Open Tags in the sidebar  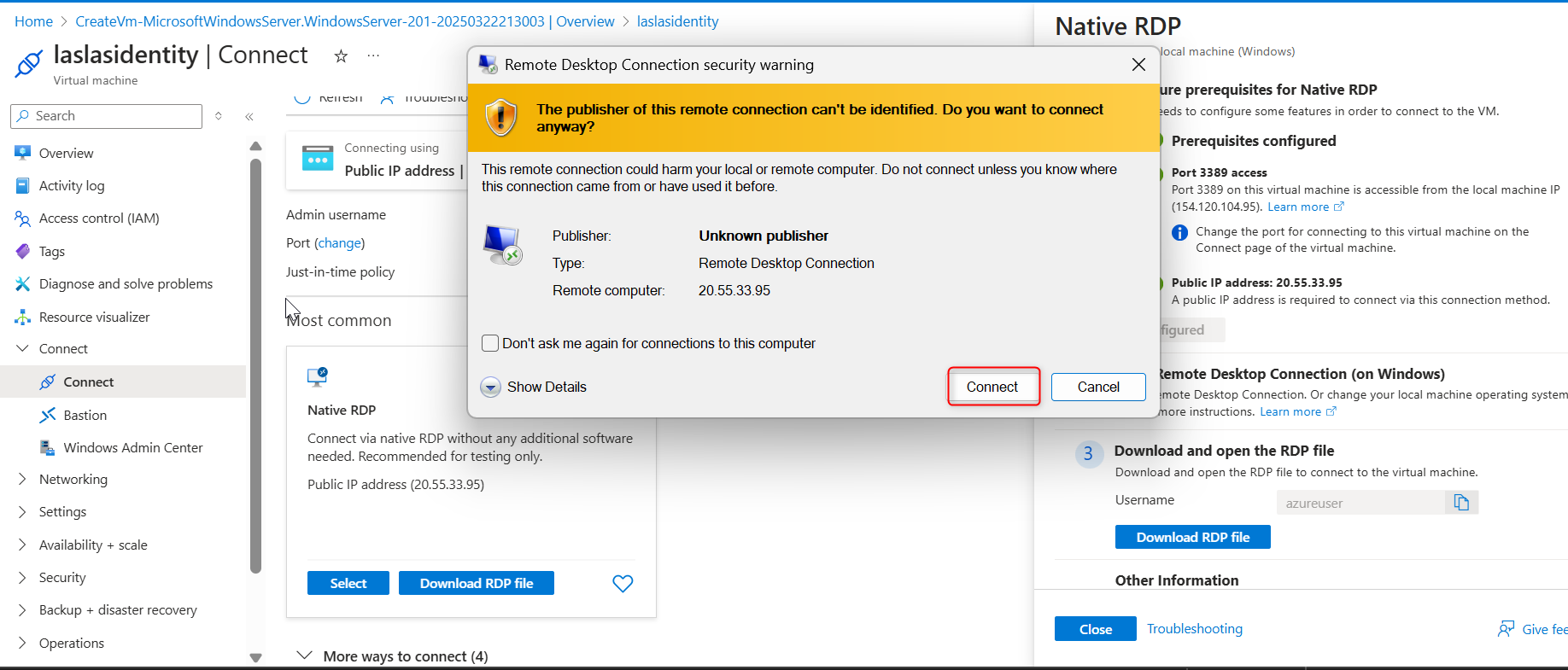[52, 252]
